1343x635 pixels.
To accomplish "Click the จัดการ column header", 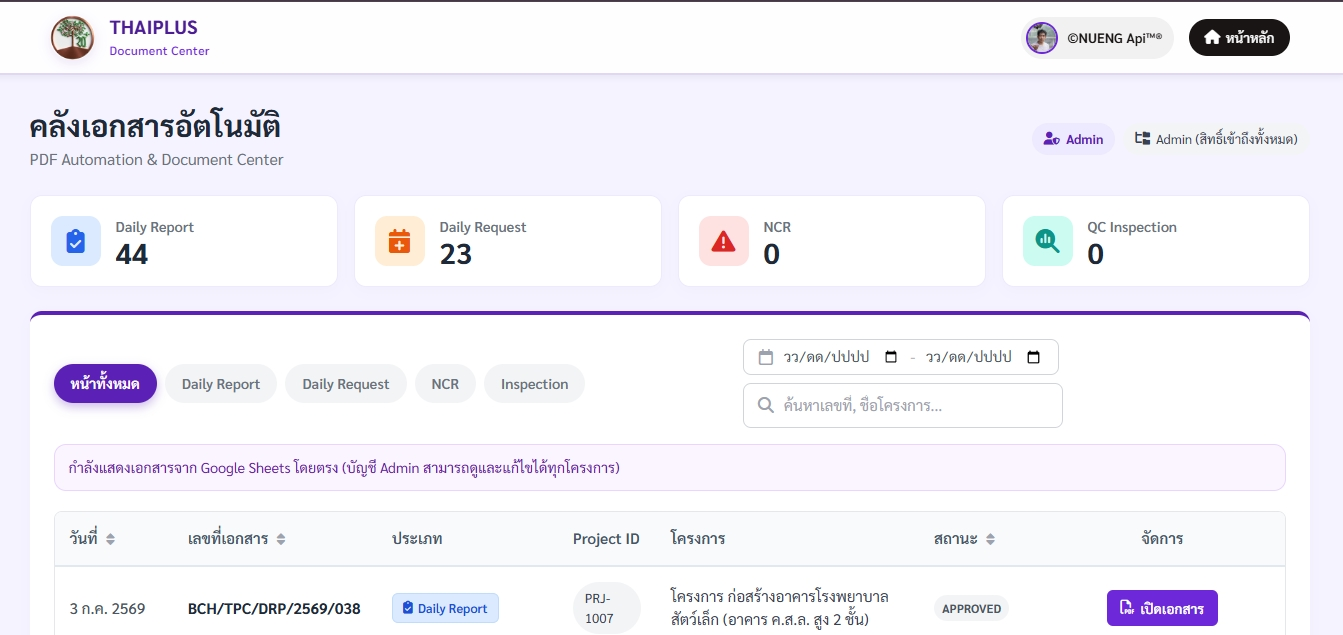I will [x=1162, y=539].
